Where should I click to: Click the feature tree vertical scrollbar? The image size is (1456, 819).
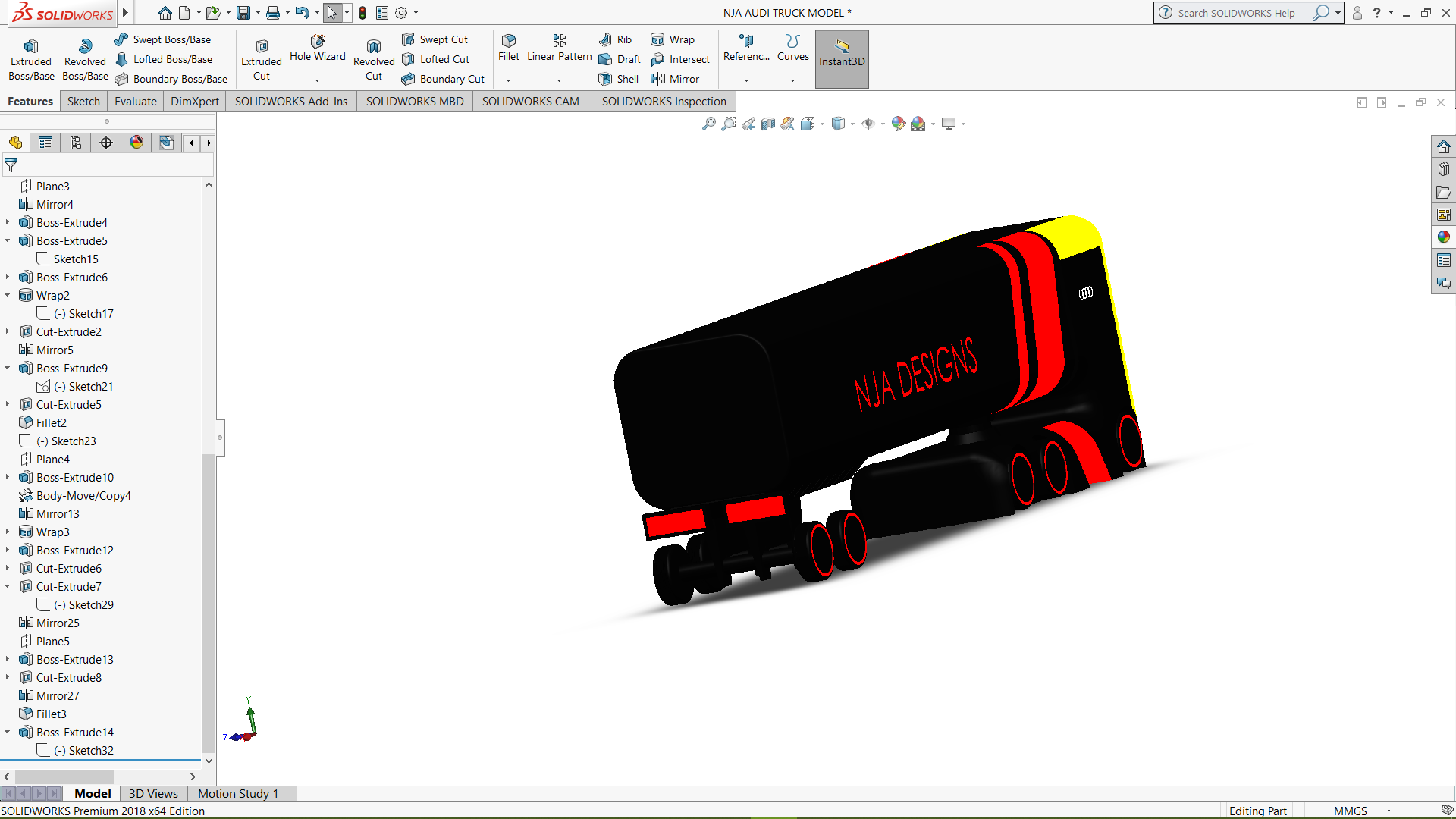tap(208, 604)
